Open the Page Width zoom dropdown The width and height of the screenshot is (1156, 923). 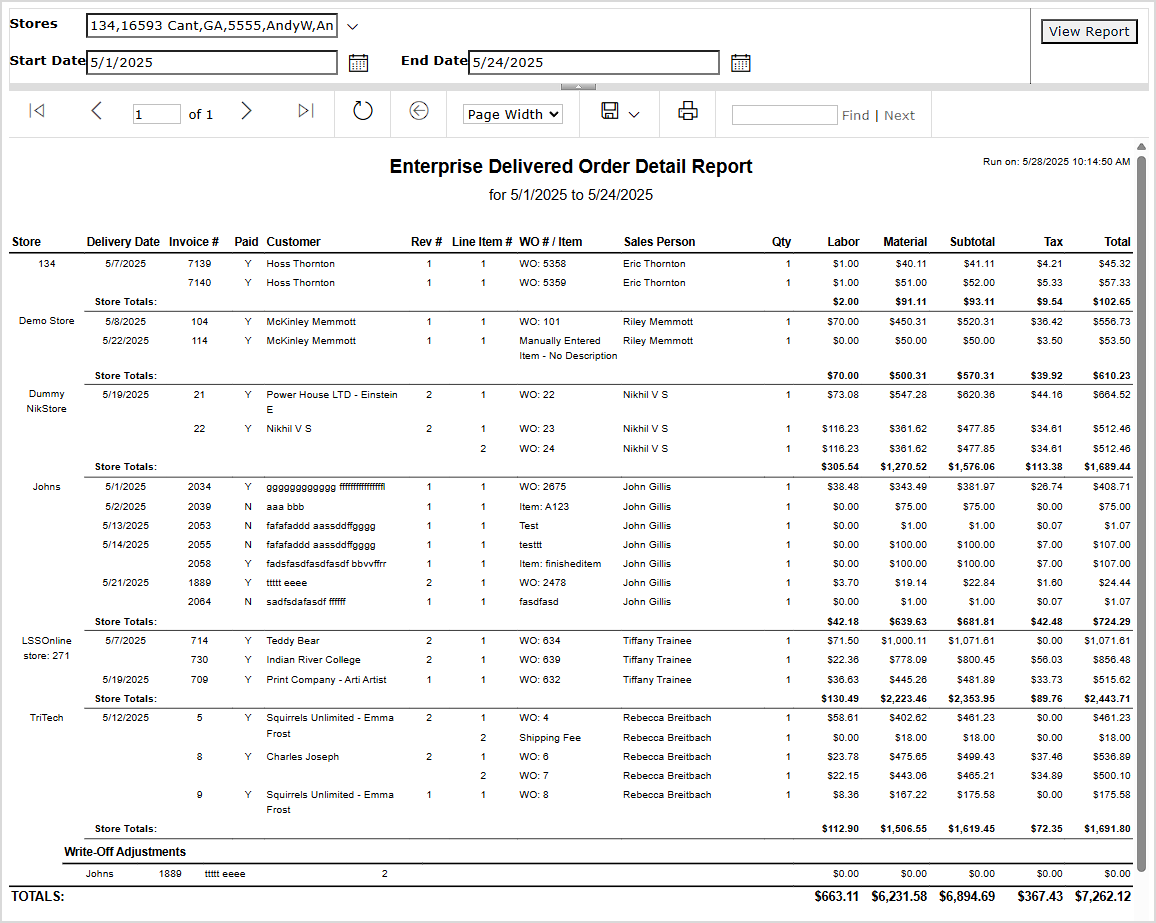pyautogui.click(x=512, y=114)
